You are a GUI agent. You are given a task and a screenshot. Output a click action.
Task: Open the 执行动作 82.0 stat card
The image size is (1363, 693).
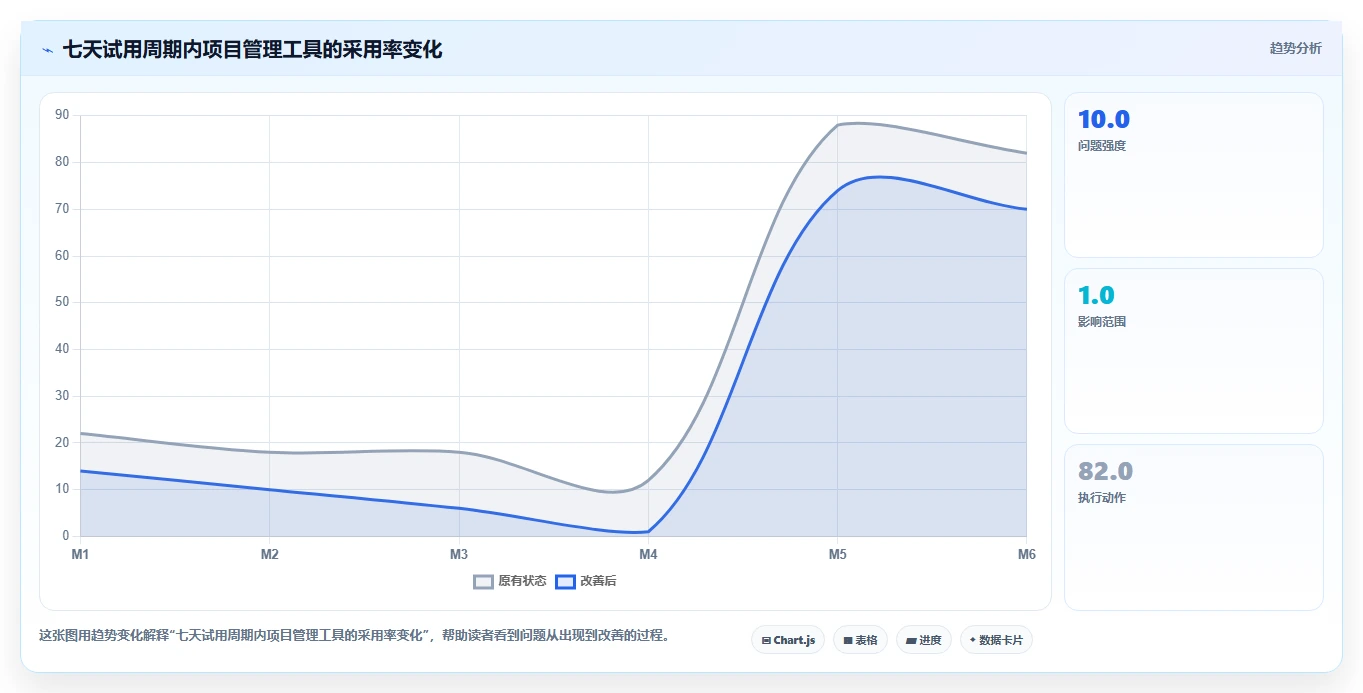(1193, 527)
